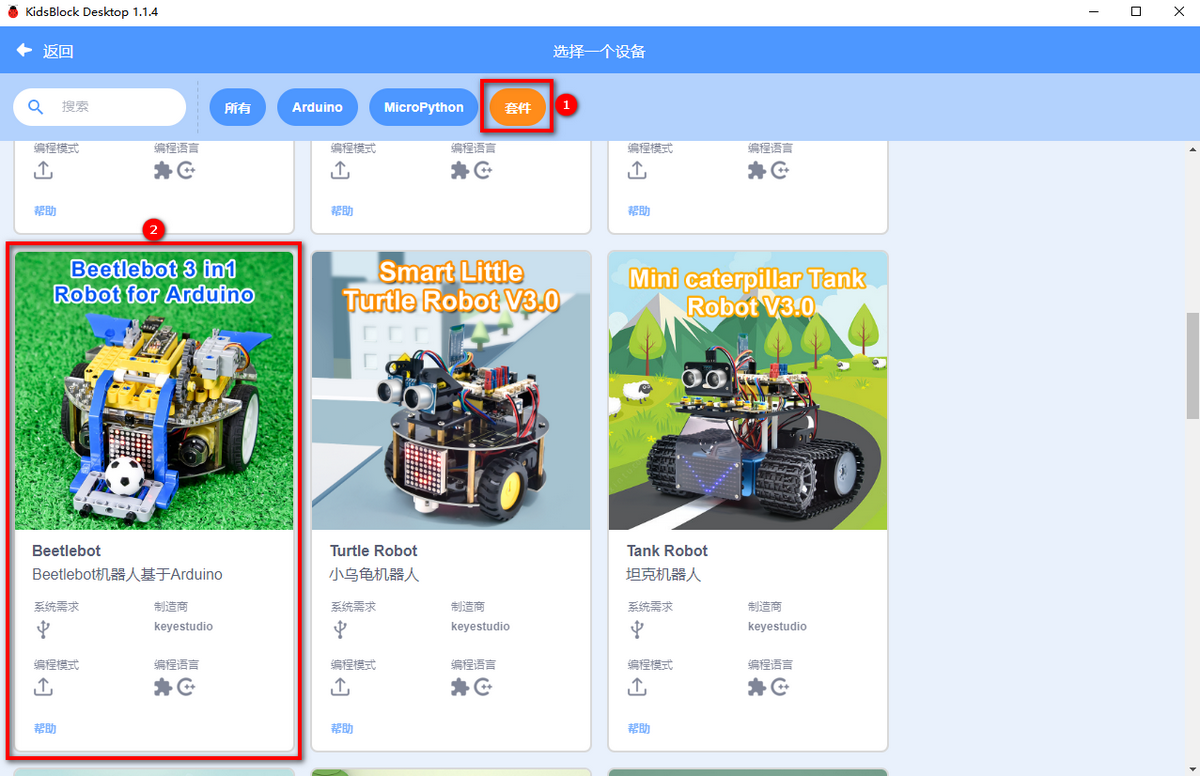
Task: Select the 所有 filter tab
Action: (x=237, y=107)
